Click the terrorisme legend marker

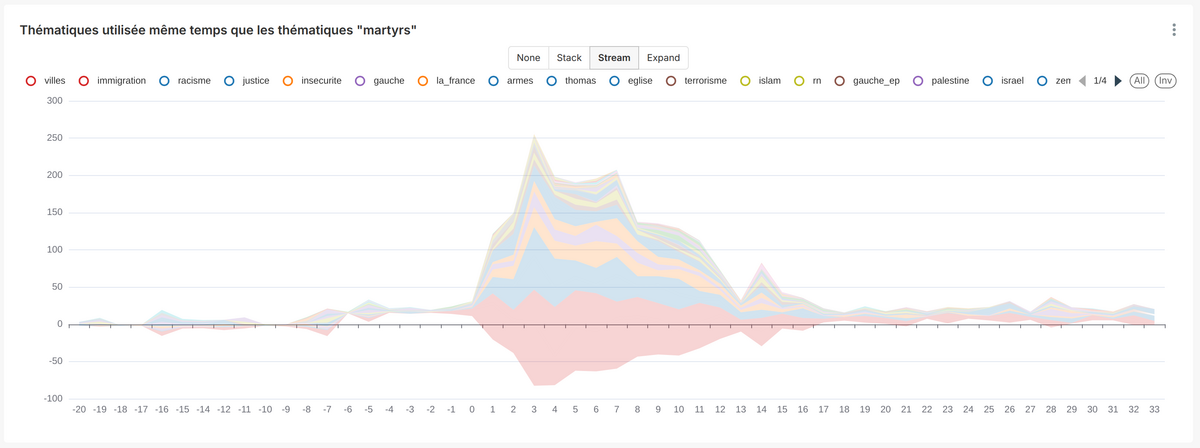tap(672, 81)
